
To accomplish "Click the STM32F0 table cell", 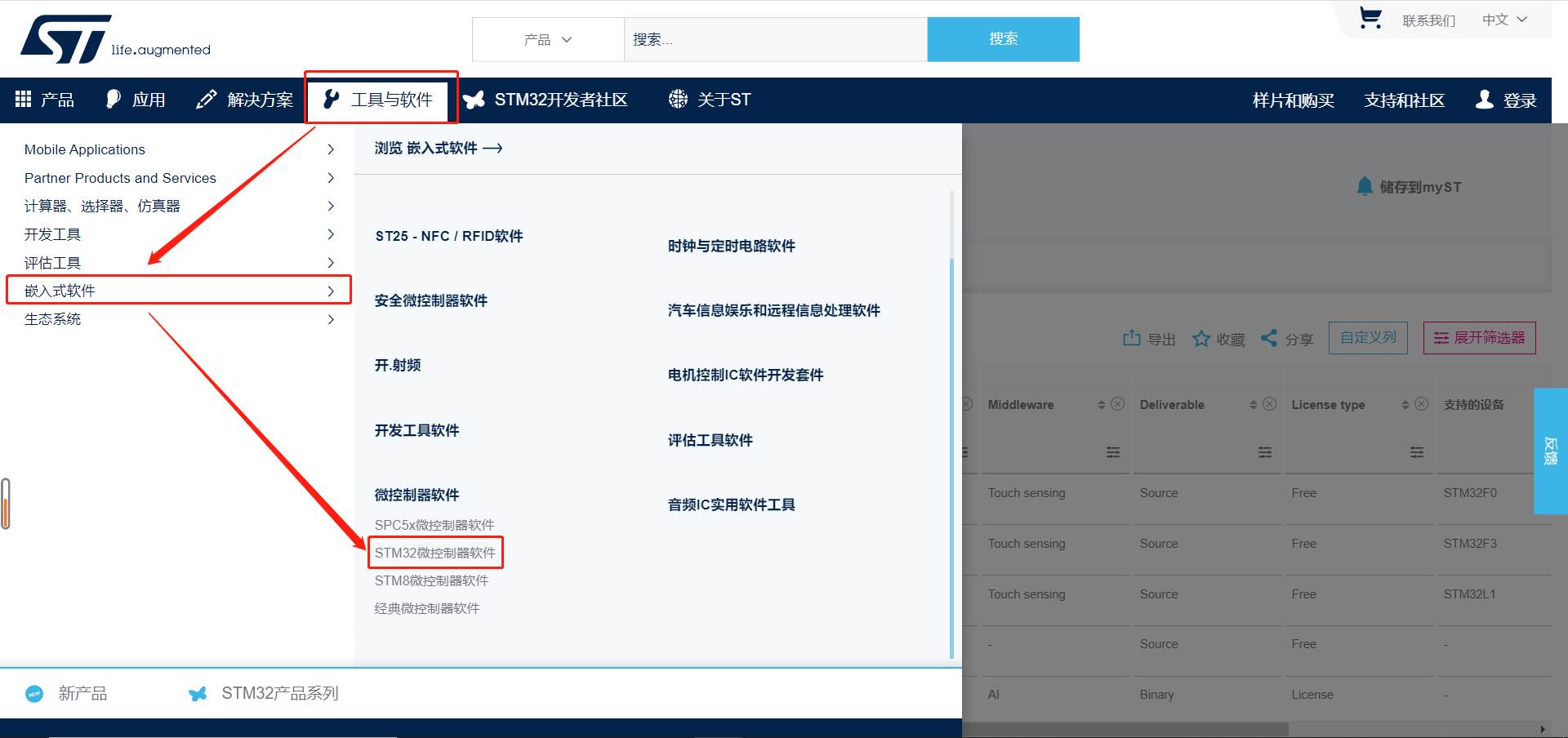I will [1470, 493].
